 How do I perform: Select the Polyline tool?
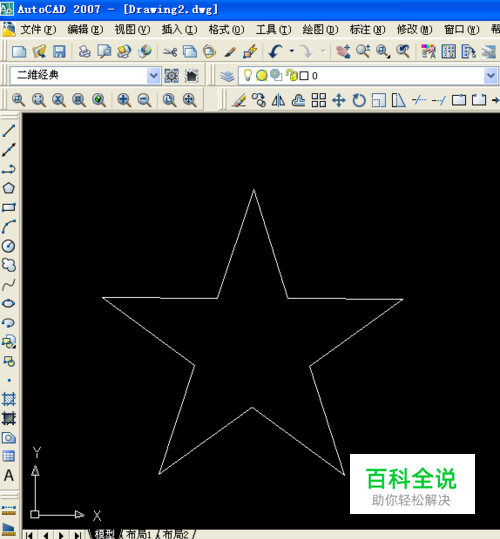pos(9,169)
